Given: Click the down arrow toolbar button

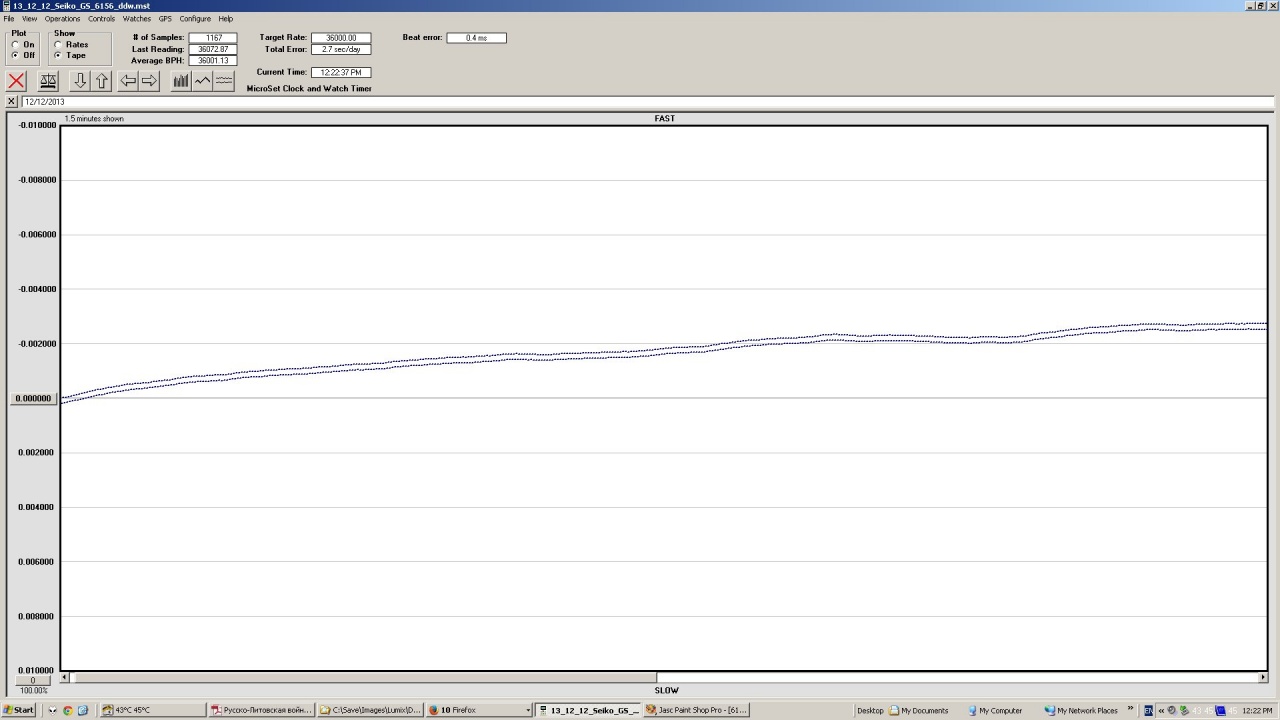Looking at the screenshot, I should (80, 81).
